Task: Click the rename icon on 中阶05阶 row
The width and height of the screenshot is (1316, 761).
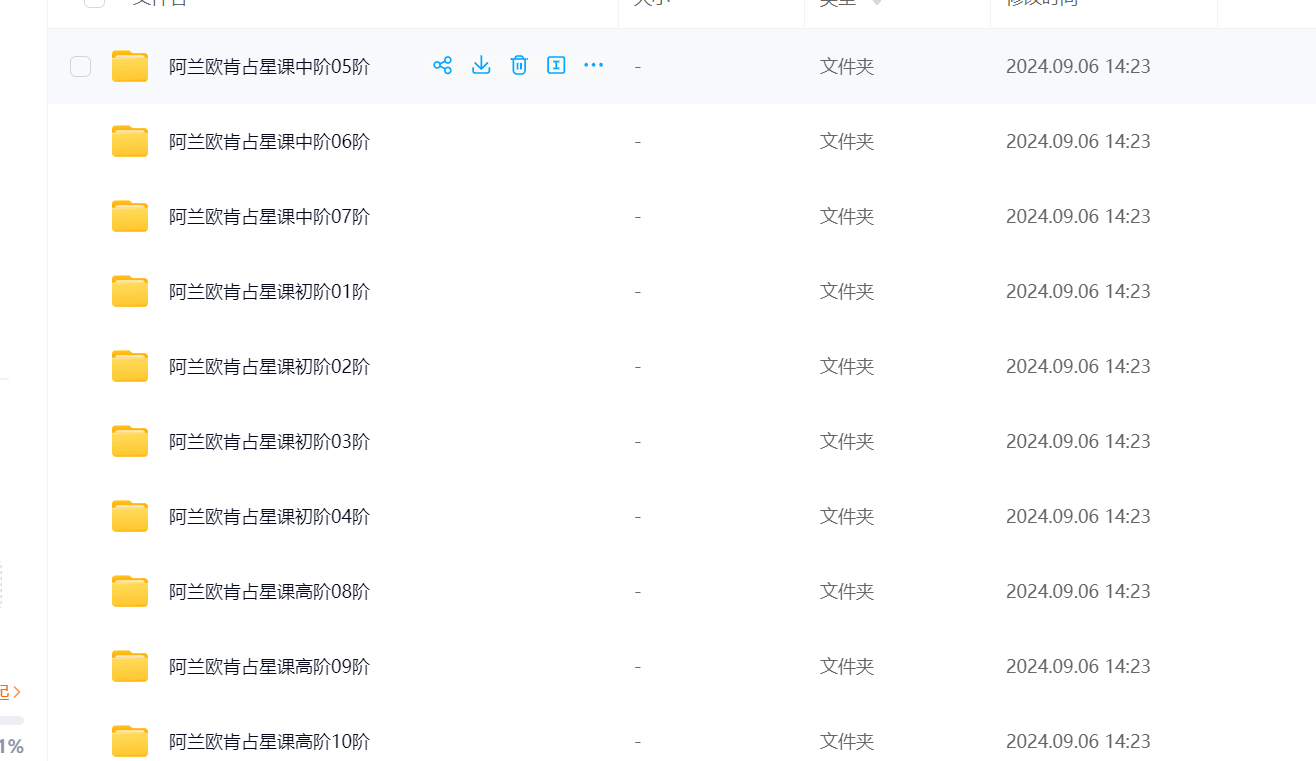Action: [556, 66]
